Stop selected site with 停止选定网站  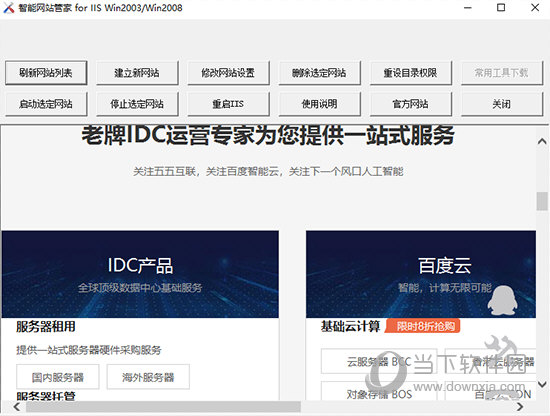pos(137,104)
